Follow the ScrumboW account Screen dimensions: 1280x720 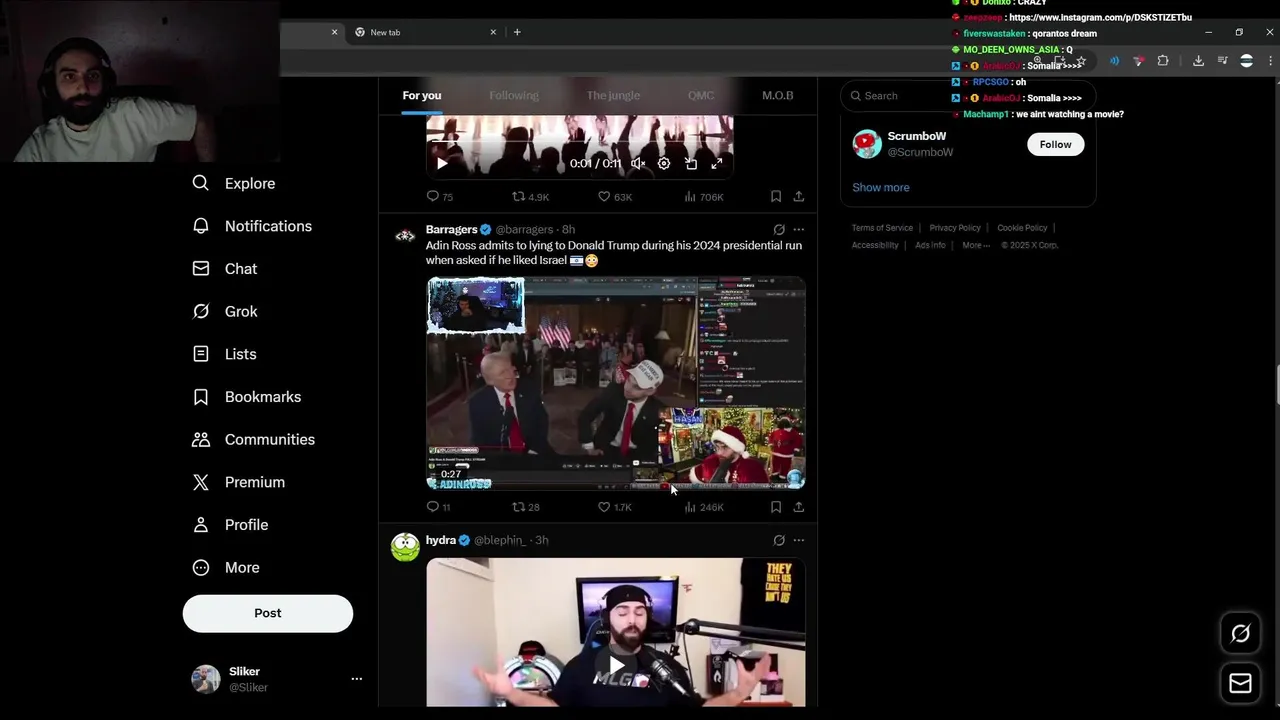1055,144
